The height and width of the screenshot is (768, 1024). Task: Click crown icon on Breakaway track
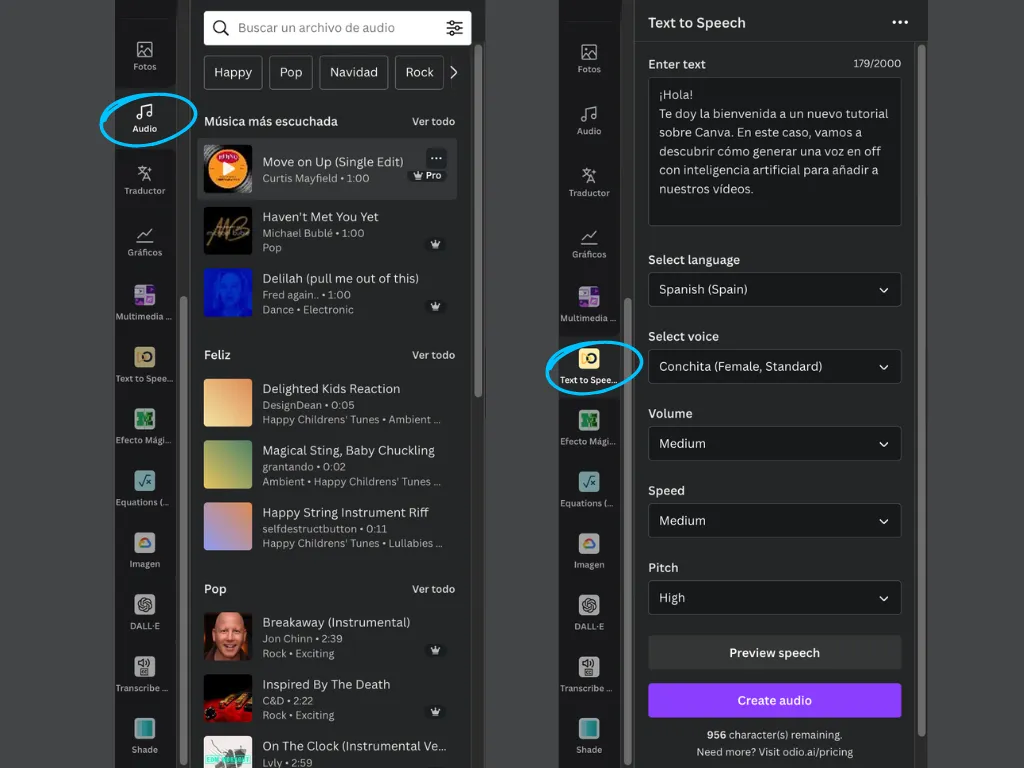click(x=435, y=650)
